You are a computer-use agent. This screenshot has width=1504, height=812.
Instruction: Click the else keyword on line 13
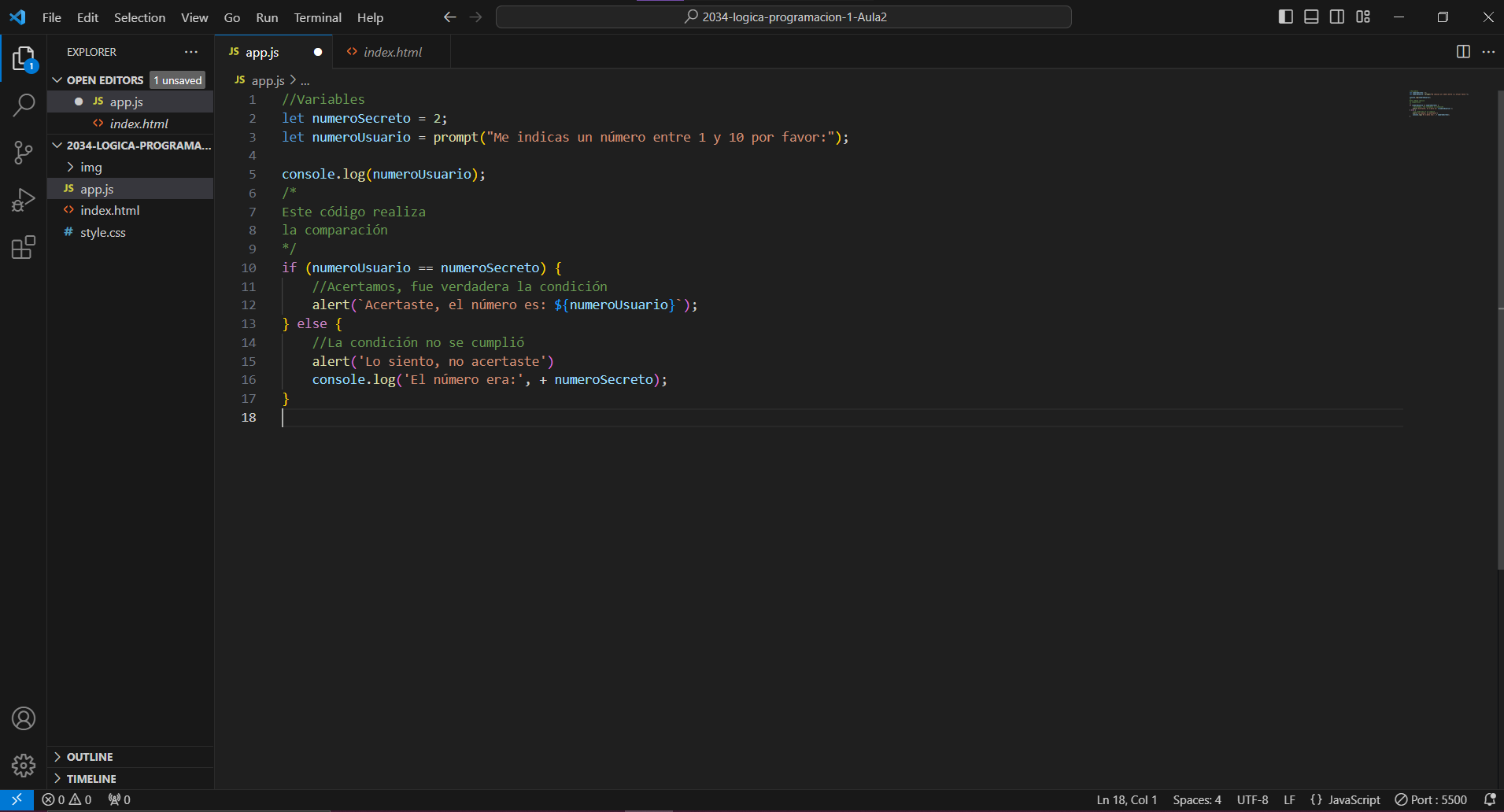coord(312,323)
